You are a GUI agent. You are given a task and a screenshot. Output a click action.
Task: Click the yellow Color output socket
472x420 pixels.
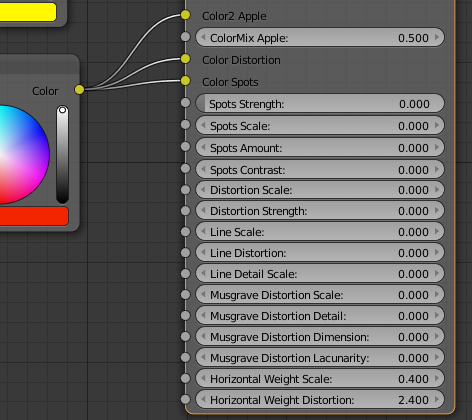tap(79, 89)
